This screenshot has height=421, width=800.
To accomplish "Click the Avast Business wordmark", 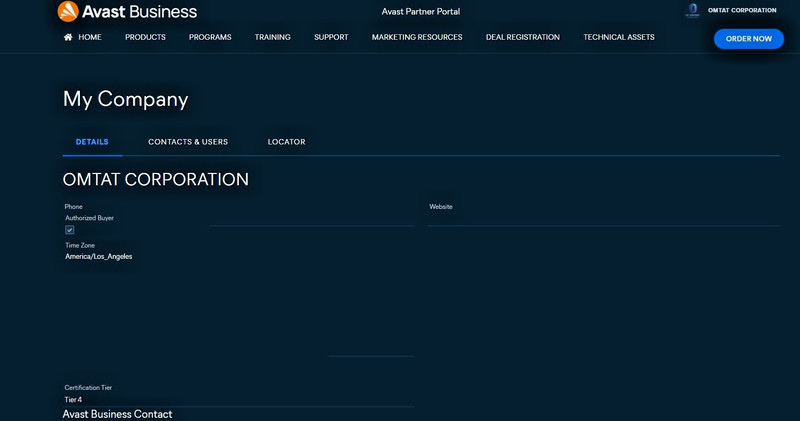I will pyautogui.click(x=139, y=12).
